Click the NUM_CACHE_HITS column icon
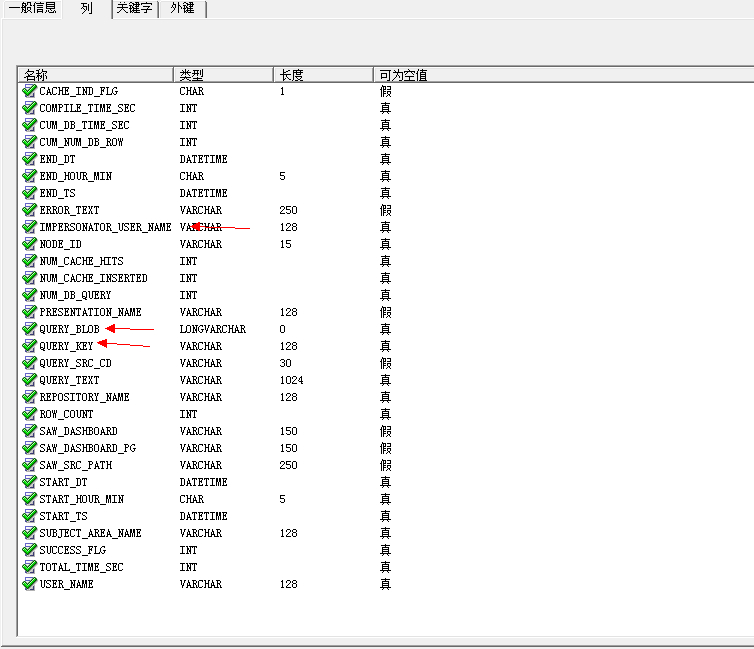 click(29, 261)
